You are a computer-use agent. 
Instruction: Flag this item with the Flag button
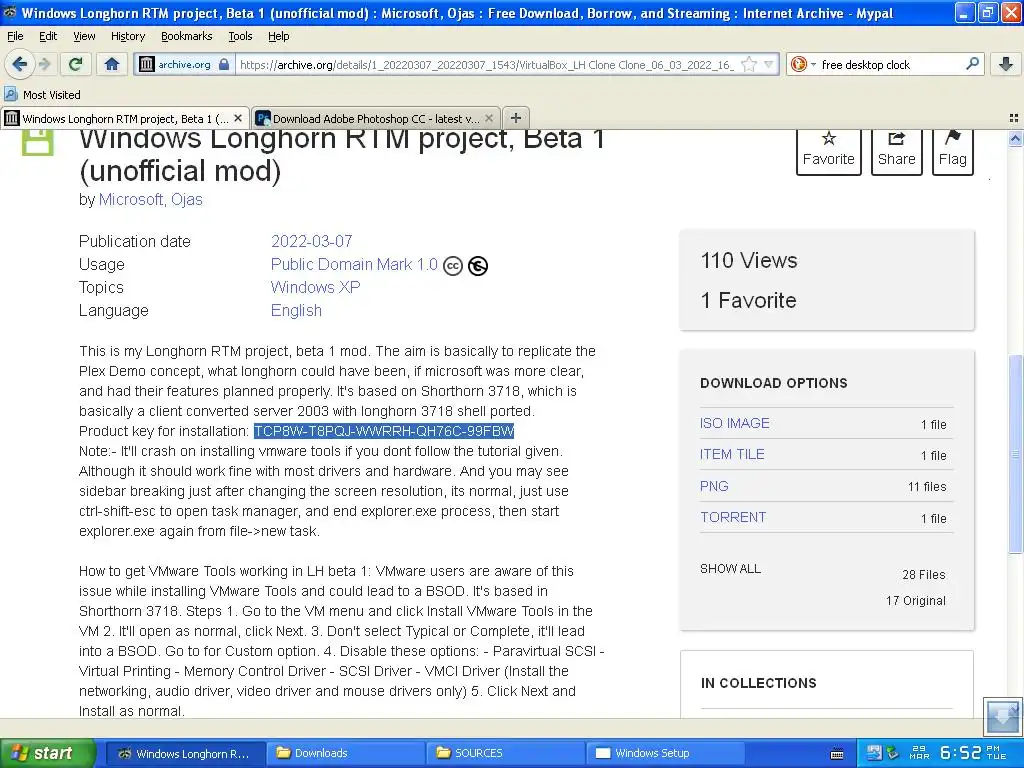tap(952, 150)
